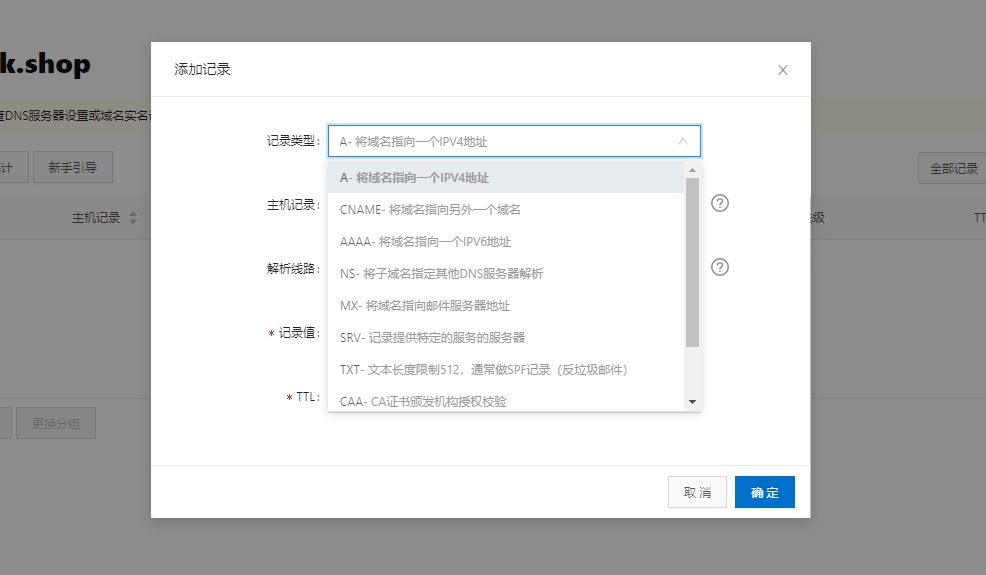This screenshot has width=986, height=575.
Task: Click the dropdown list's scroll down arrow
Action: coord(692,402)
